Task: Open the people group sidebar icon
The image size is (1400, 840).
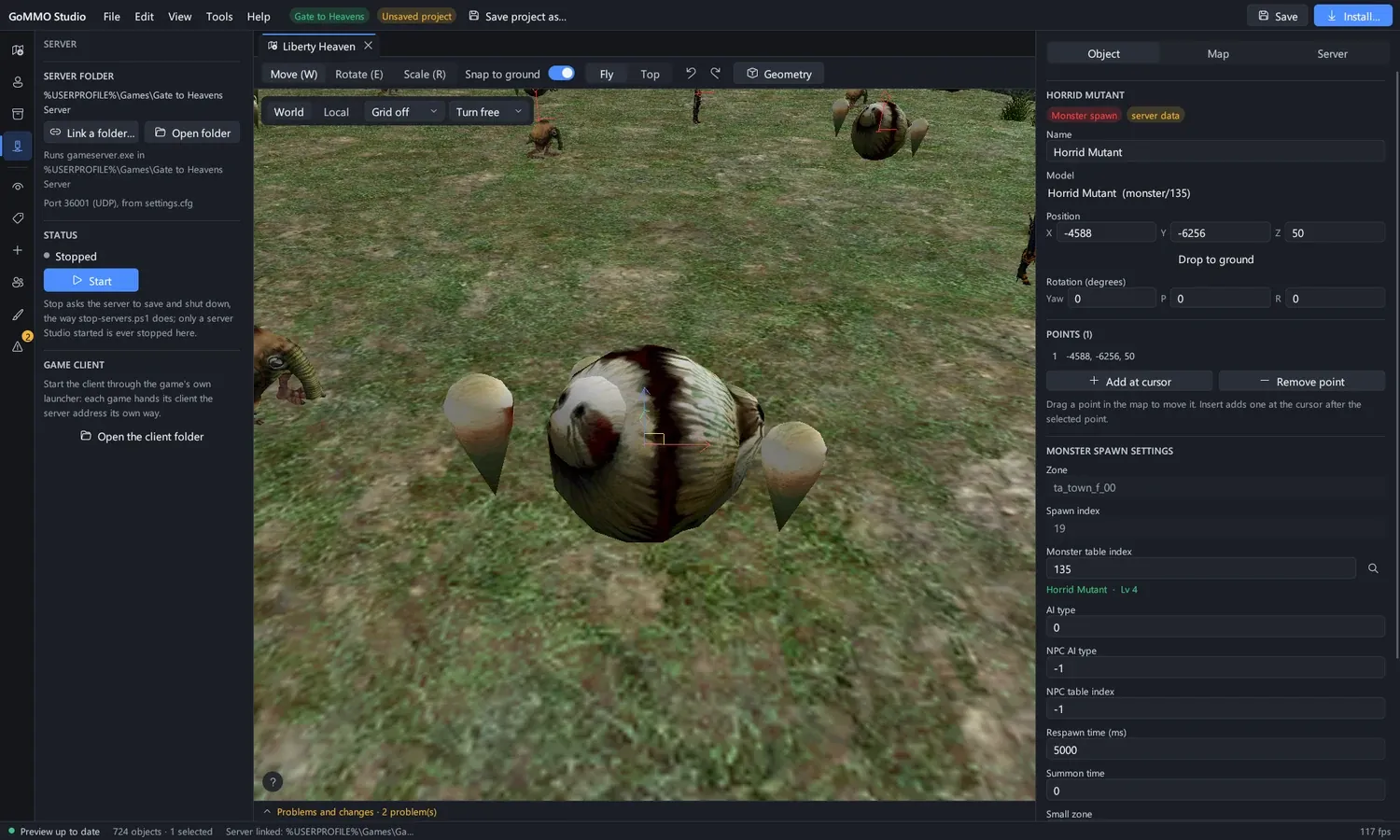Action: 17,282
